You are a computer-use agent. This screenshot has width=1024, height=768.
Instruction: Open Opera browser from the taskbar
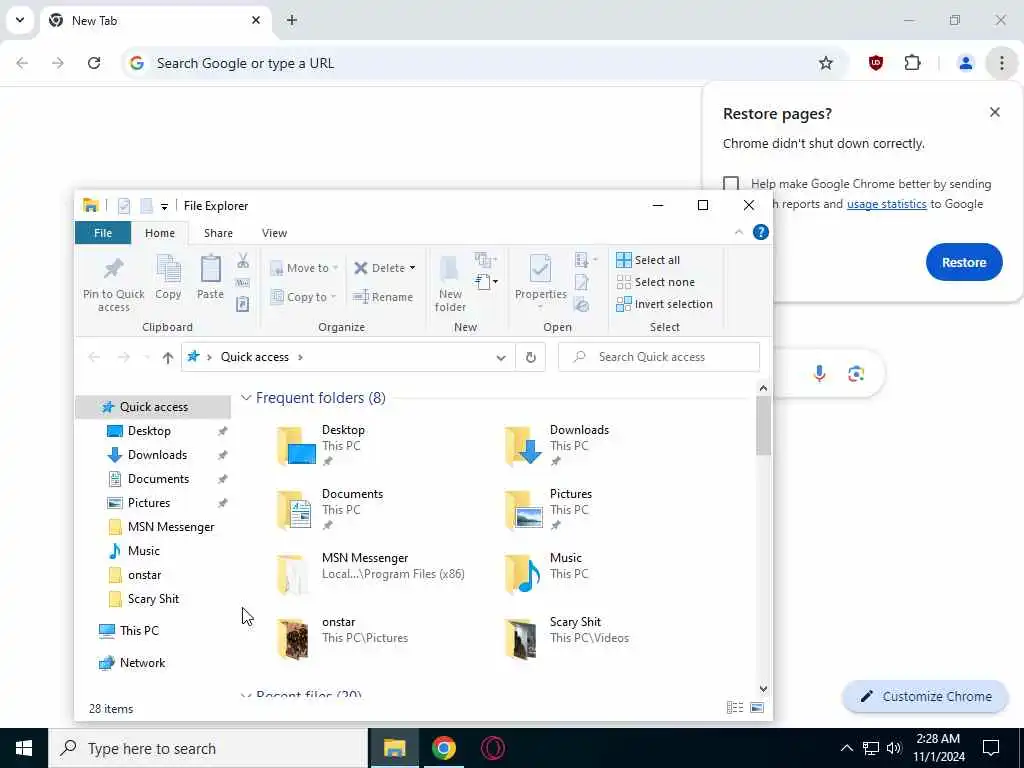(x=492, y=748)
